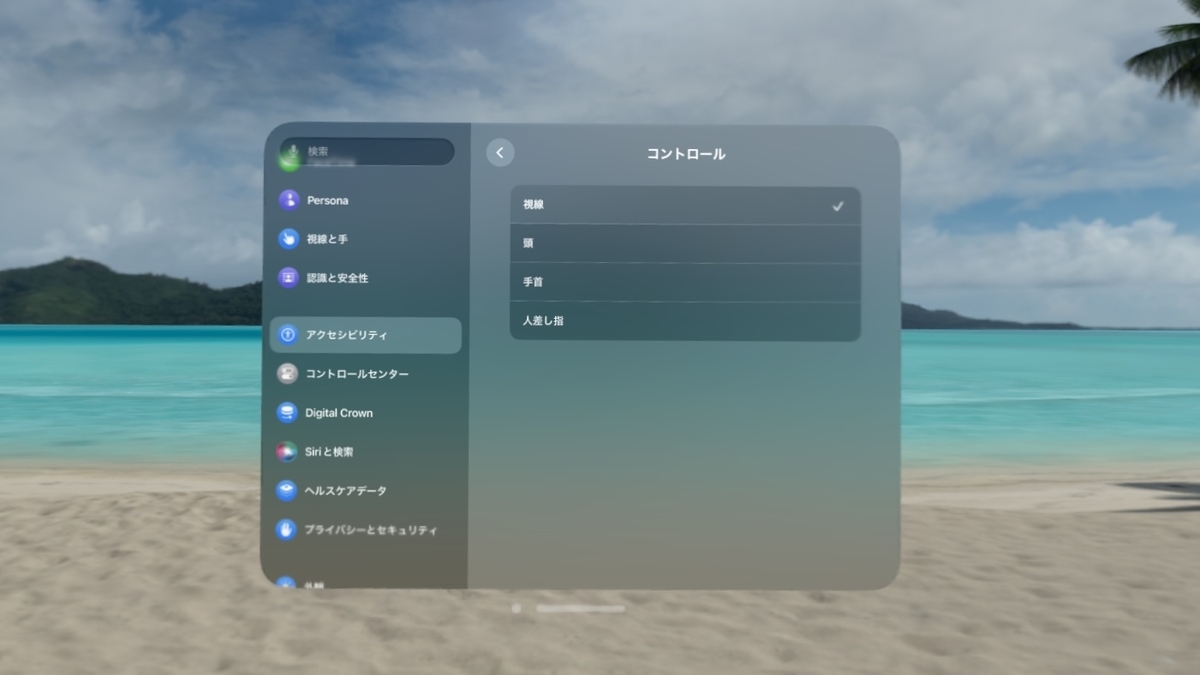Open 視線と手 settings label
This screenshot has width=1200, height=675.
pos(327,240)
